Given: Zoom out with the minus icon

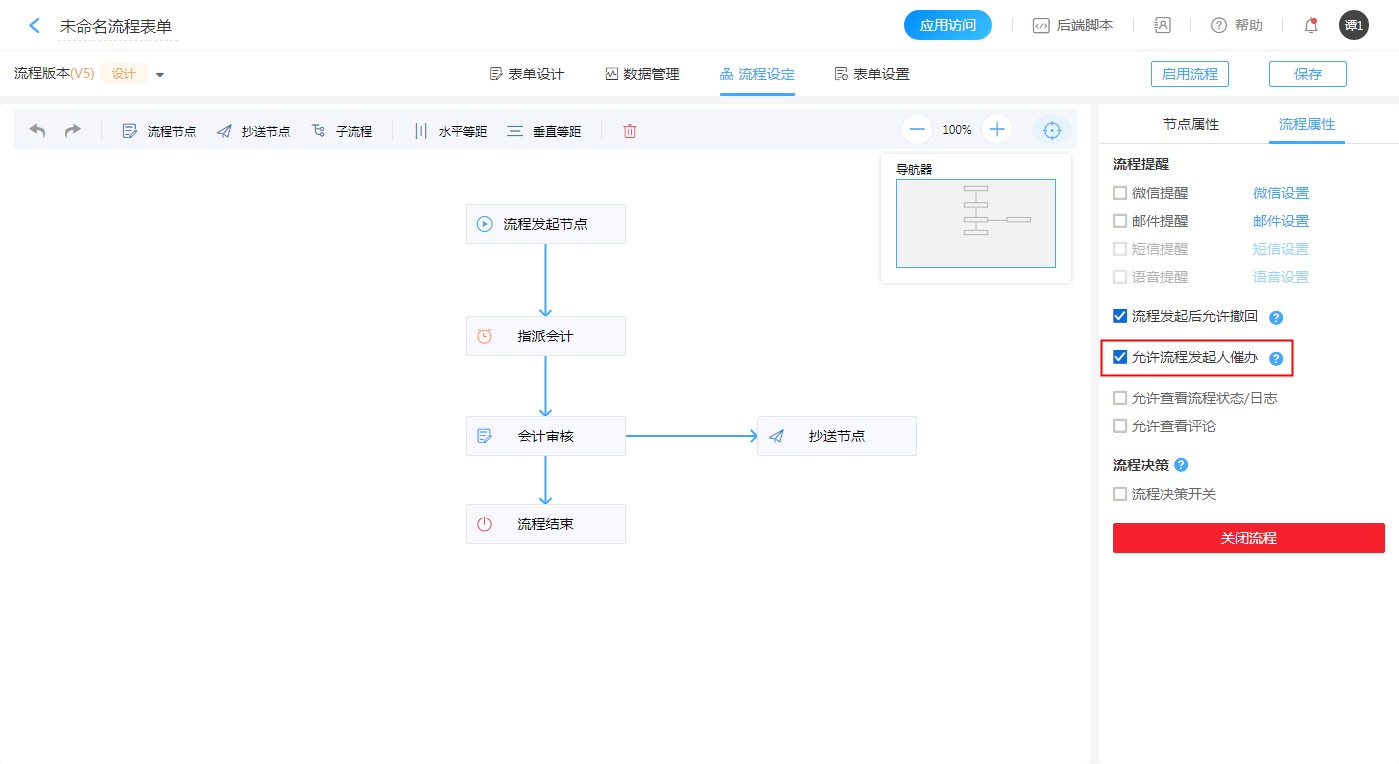Looking at the screenshot, I should 917,130.
